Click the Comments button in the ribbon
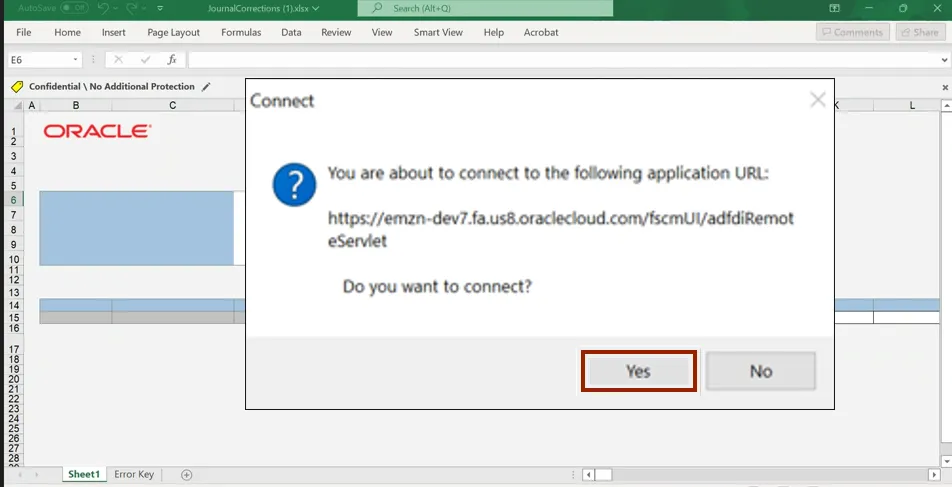952x487 pixels. click(x=852, y=32)
